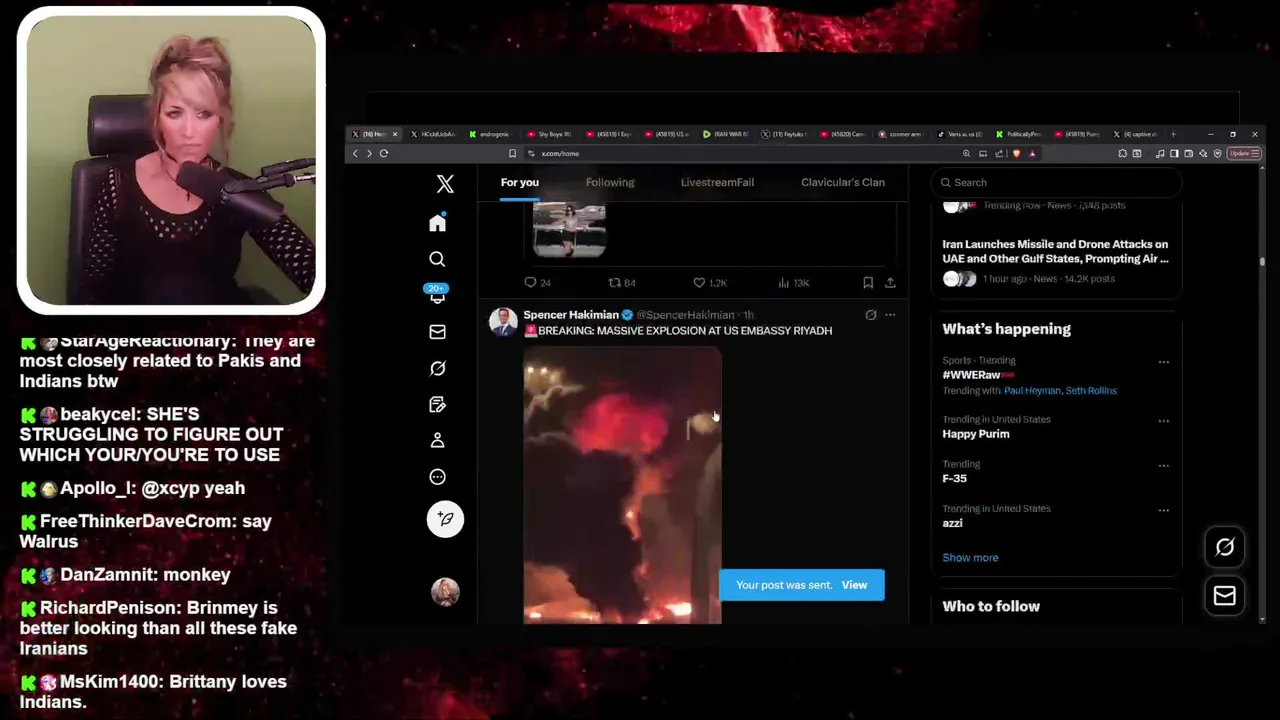Open the azzi trending topic
Image resolution: width=1280 pixels, height=720 pixels.
point(952,523)
